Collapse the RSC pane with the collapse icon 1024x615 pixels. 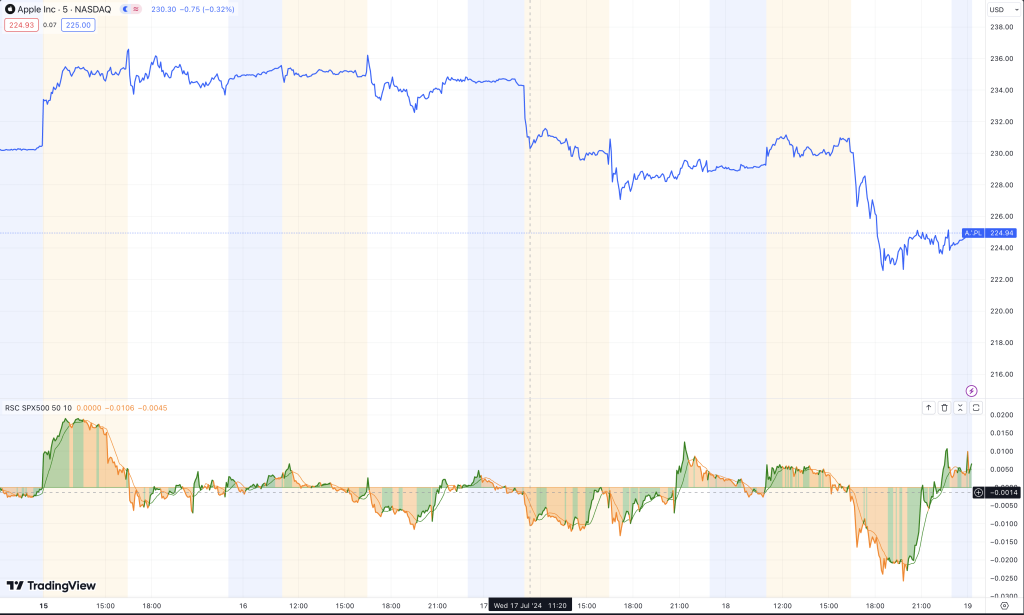[960, 407]
